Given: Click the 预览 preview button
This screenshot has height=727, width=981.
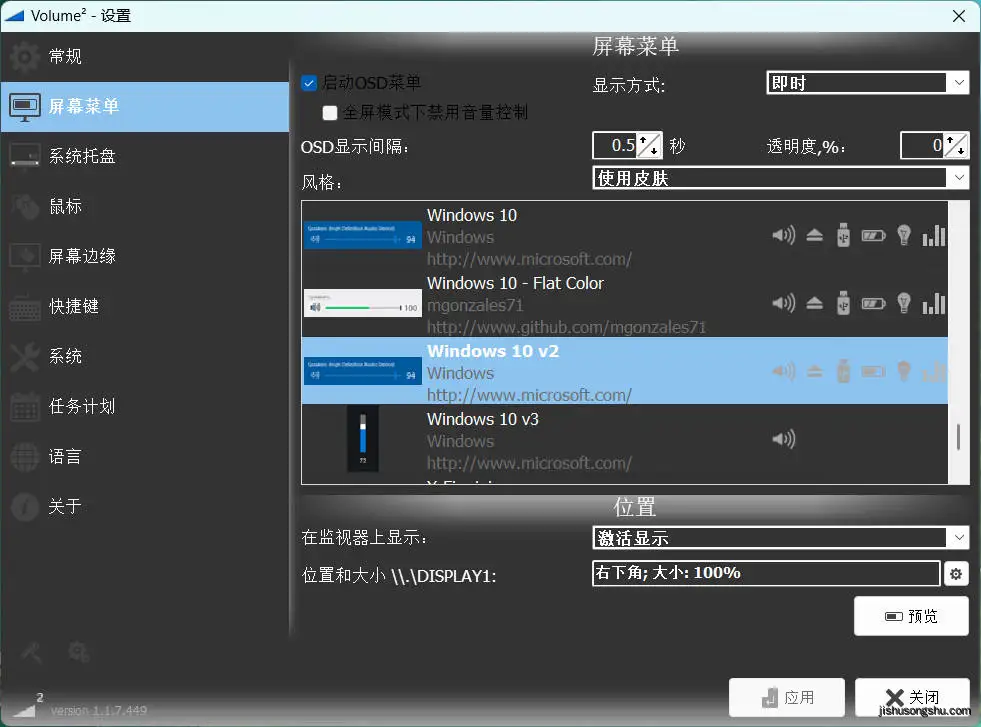Looking at the screenshot, I should click(911, 616).
